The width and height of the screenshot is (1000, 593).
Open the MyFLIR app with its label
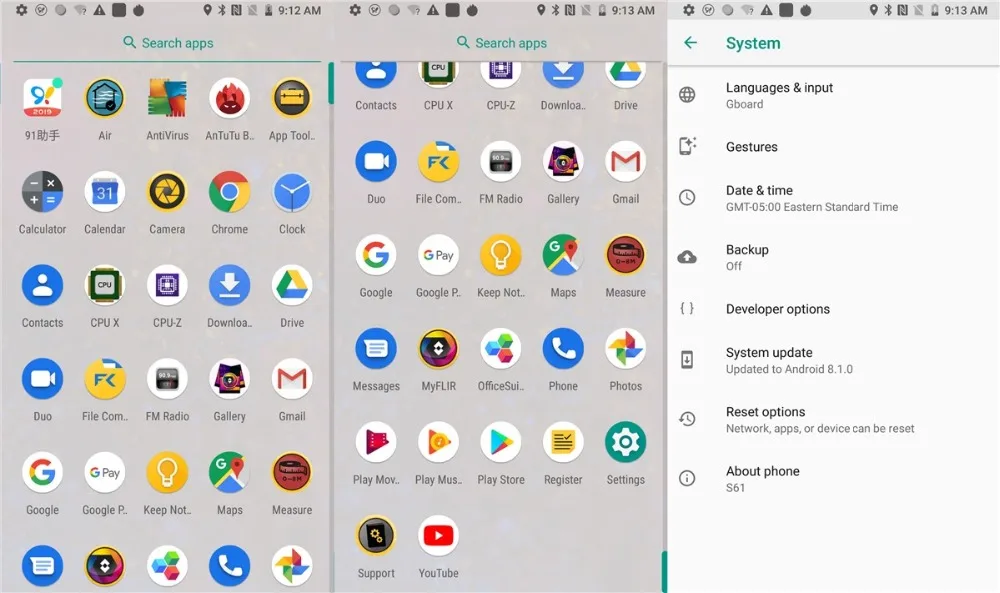pyautogui.click(x=439, y=360)
